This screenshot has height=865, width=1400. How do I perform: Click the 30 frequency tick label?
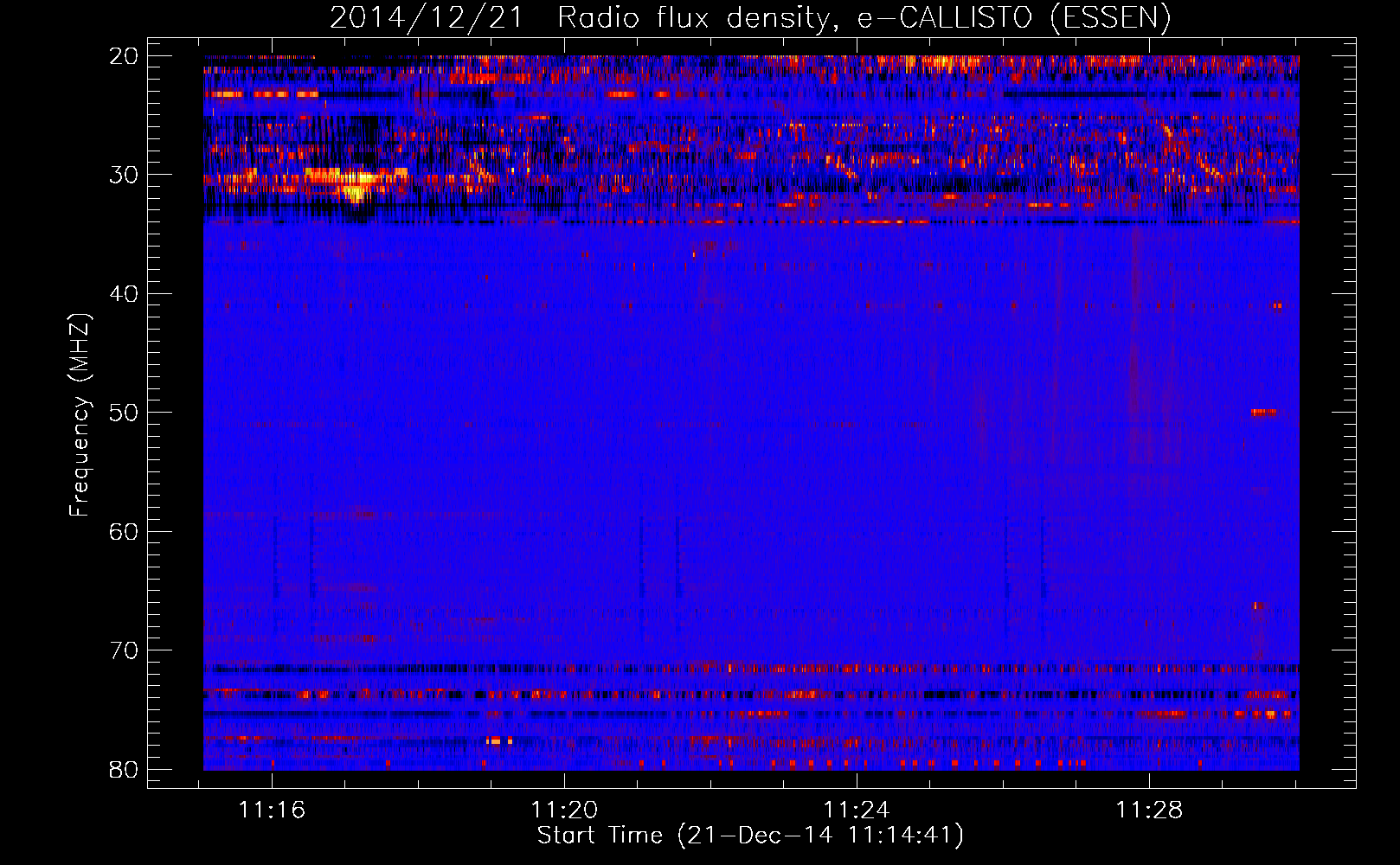click(125, 175)
